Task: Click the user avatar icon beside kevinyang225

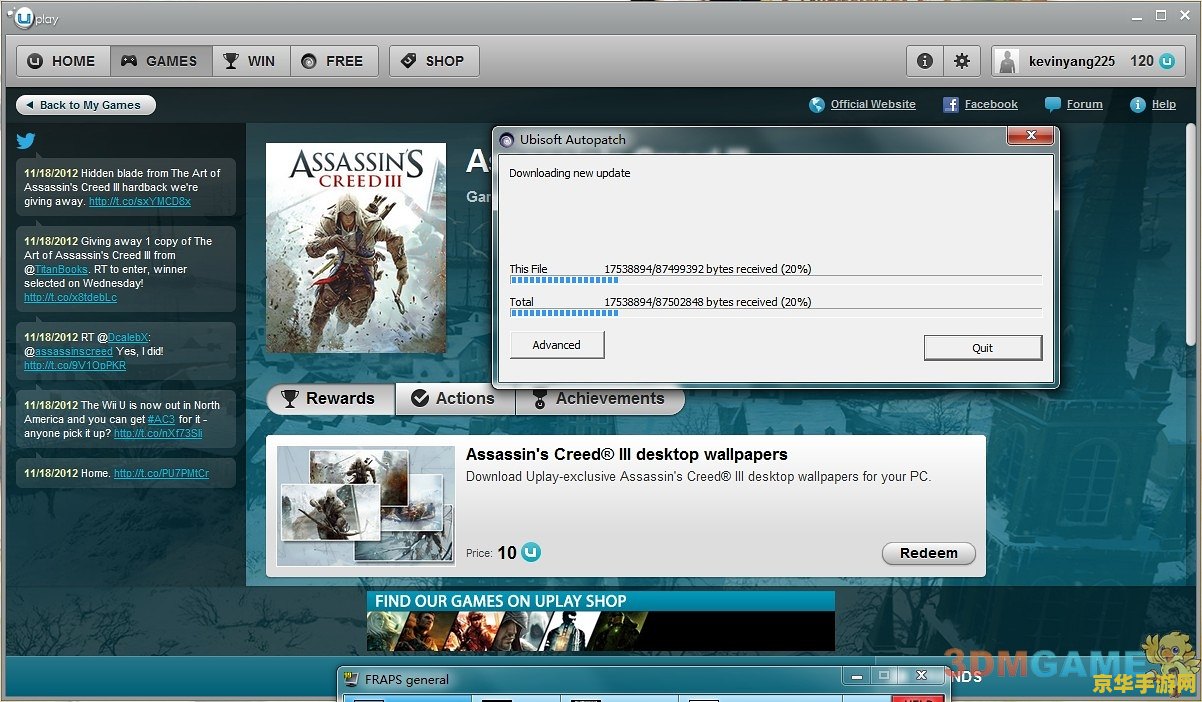Action: coord(1008,61)
